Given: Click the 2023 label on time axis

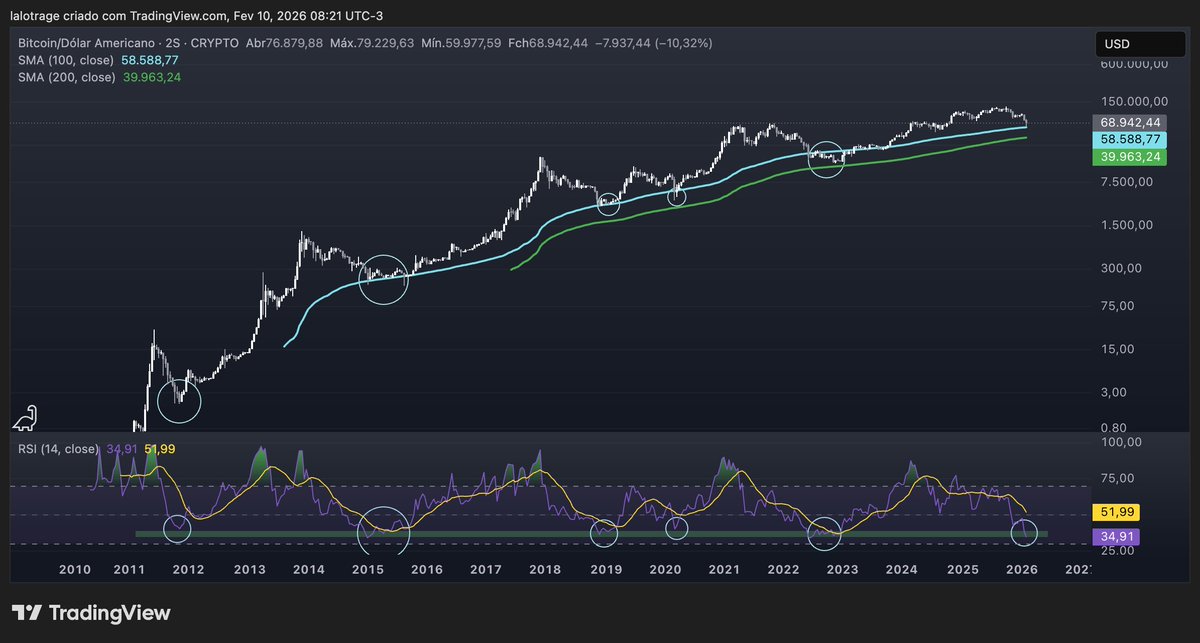Looking at the screenshot, I should click(842, 569).
